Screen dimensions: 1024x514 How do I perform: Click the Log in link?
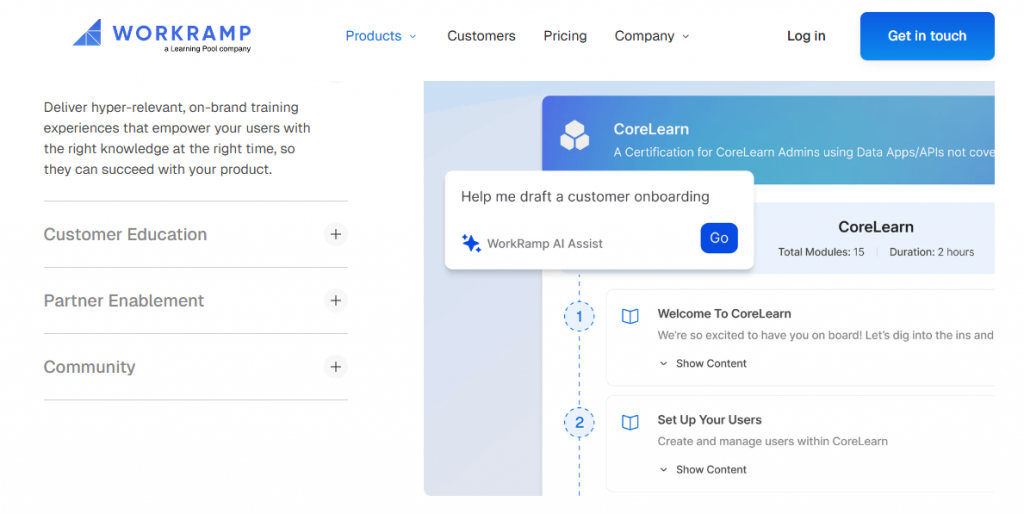(x=806, y=36)
